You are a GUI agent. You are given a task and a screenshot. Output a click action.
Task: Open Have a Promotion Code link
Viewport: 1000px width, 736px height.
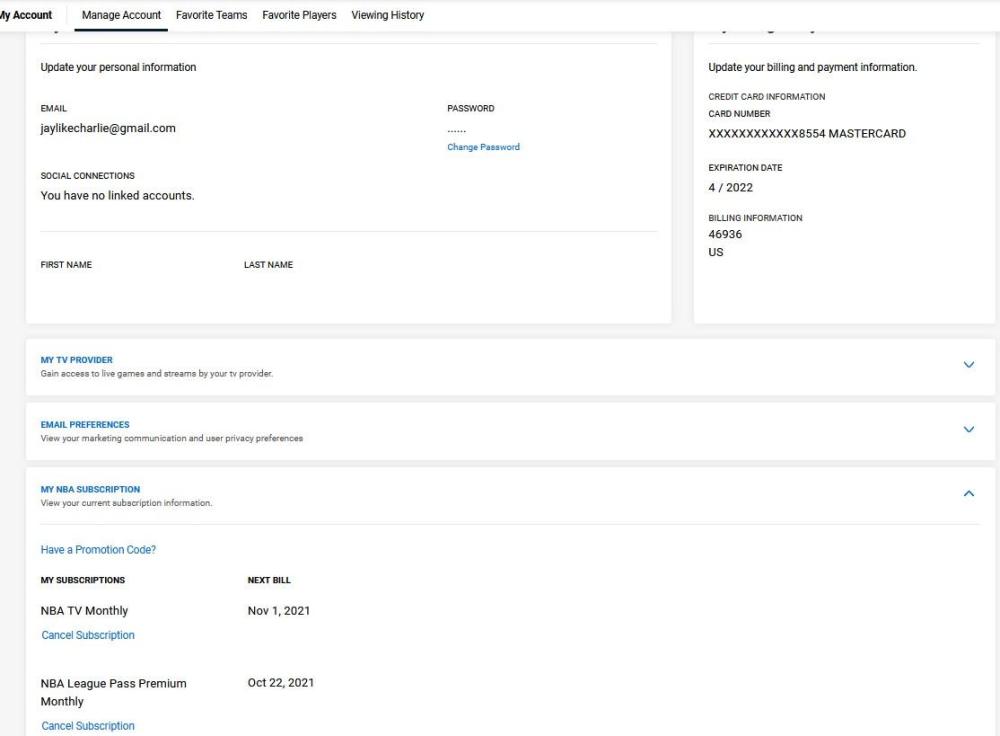coord(98,550)
